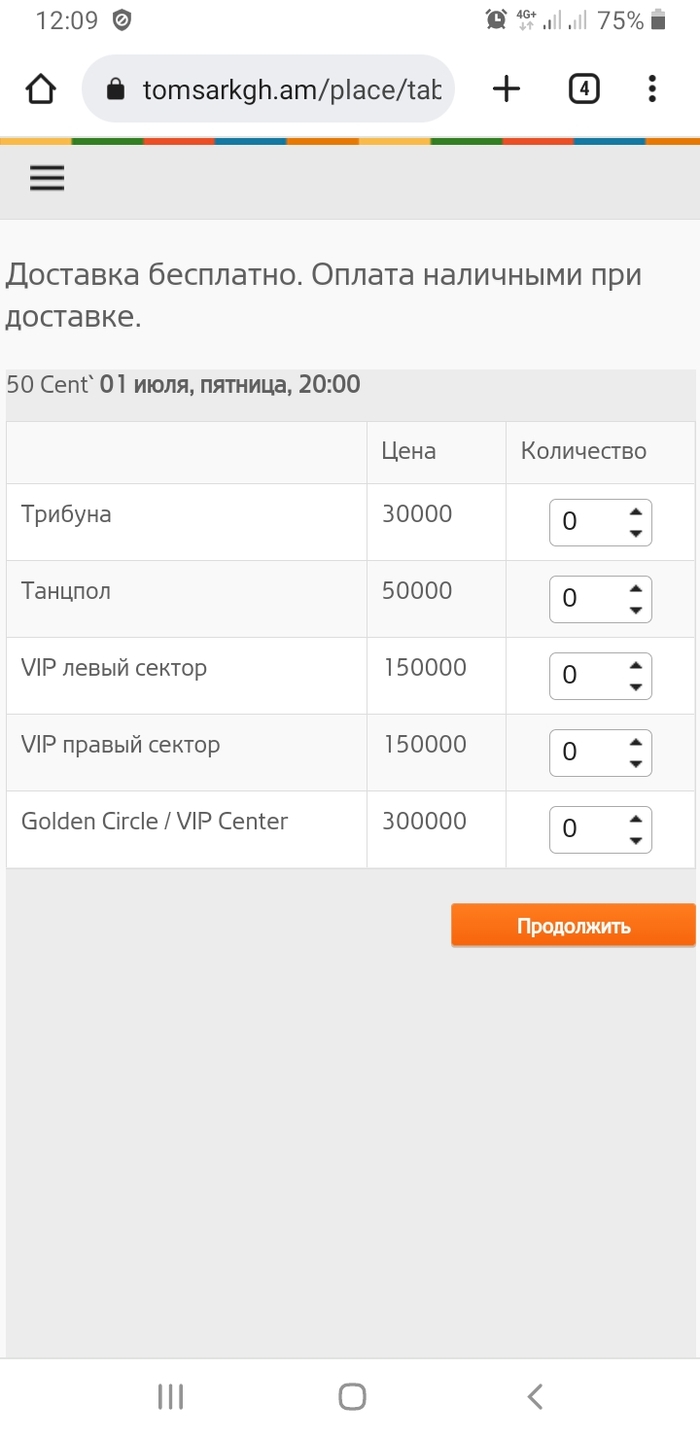Viewport: 700px width, 1439px height.
Task: Open the hamburger menu
Action: click(47, 178)
